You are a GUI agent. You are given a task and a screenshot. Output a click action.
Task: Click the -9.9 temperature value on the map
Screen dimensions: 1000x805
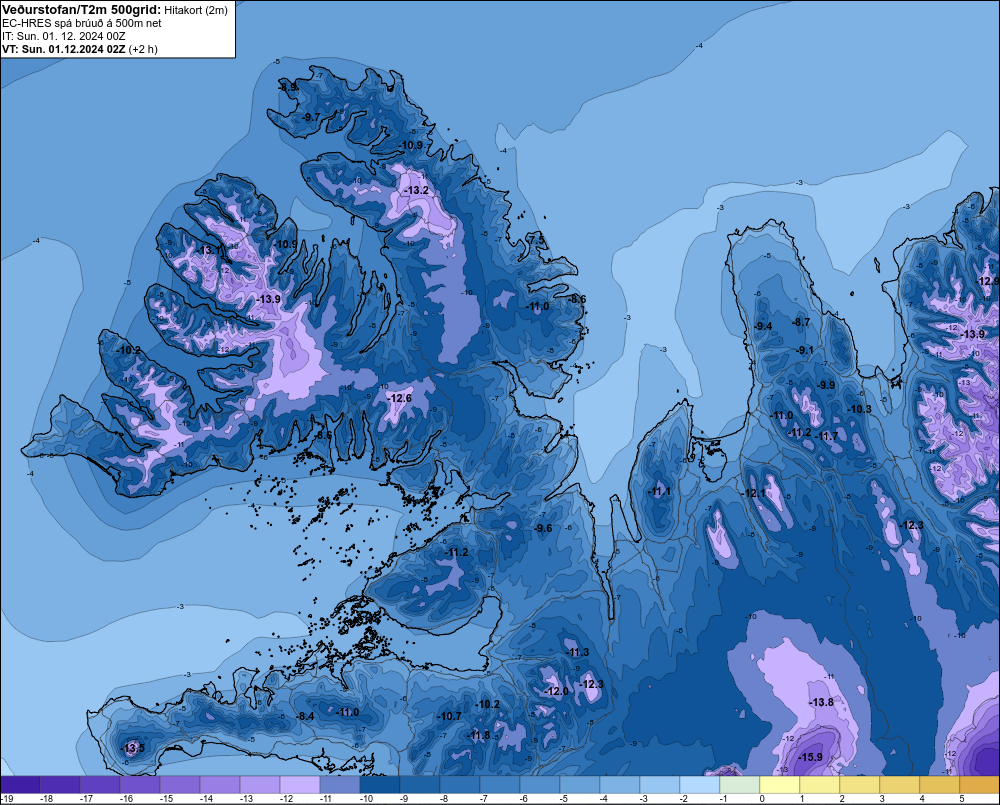826,385
